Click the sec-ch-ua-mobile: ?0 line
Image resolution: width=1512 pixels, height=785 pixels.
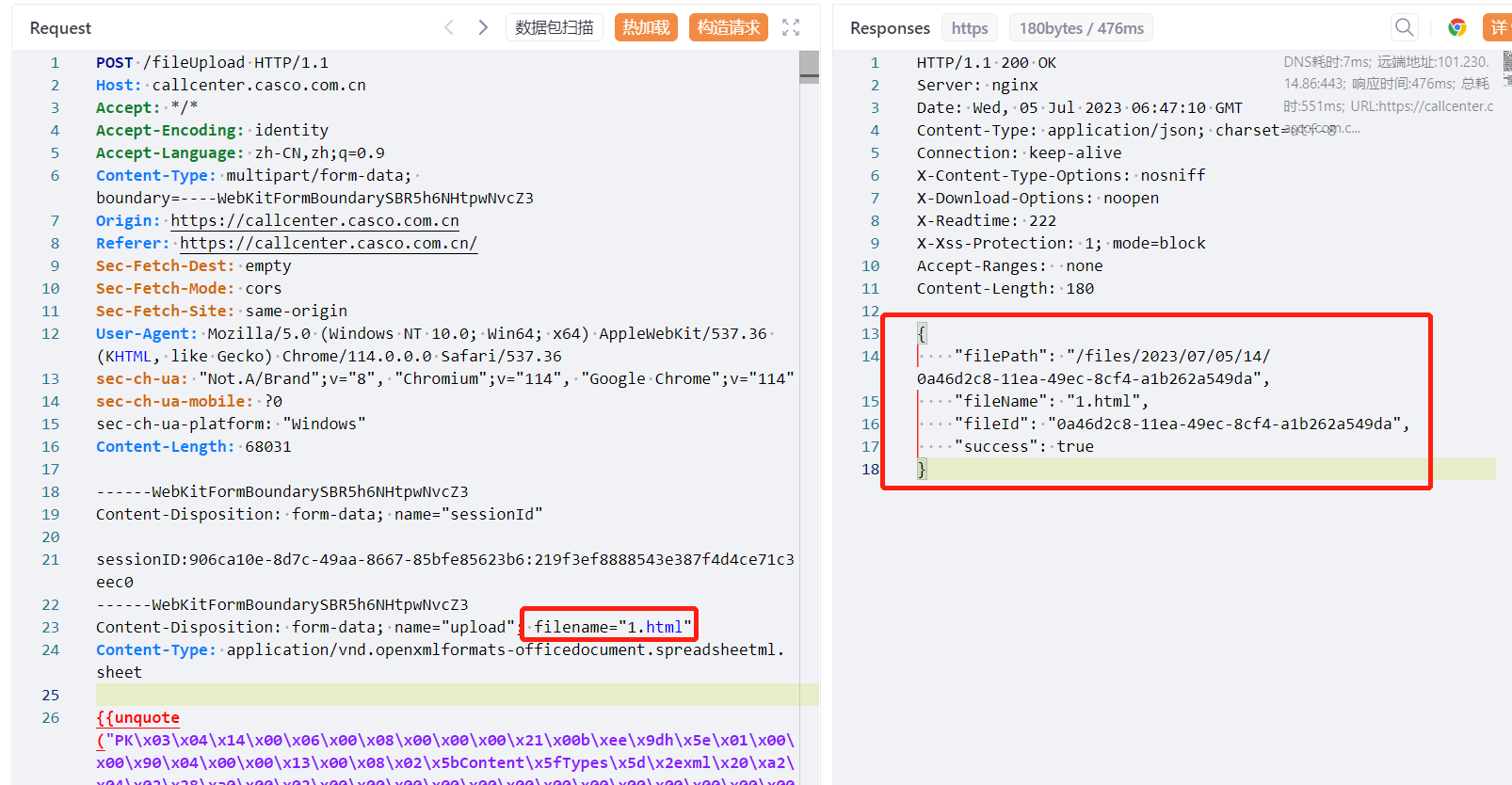click(x=188, y=401)
